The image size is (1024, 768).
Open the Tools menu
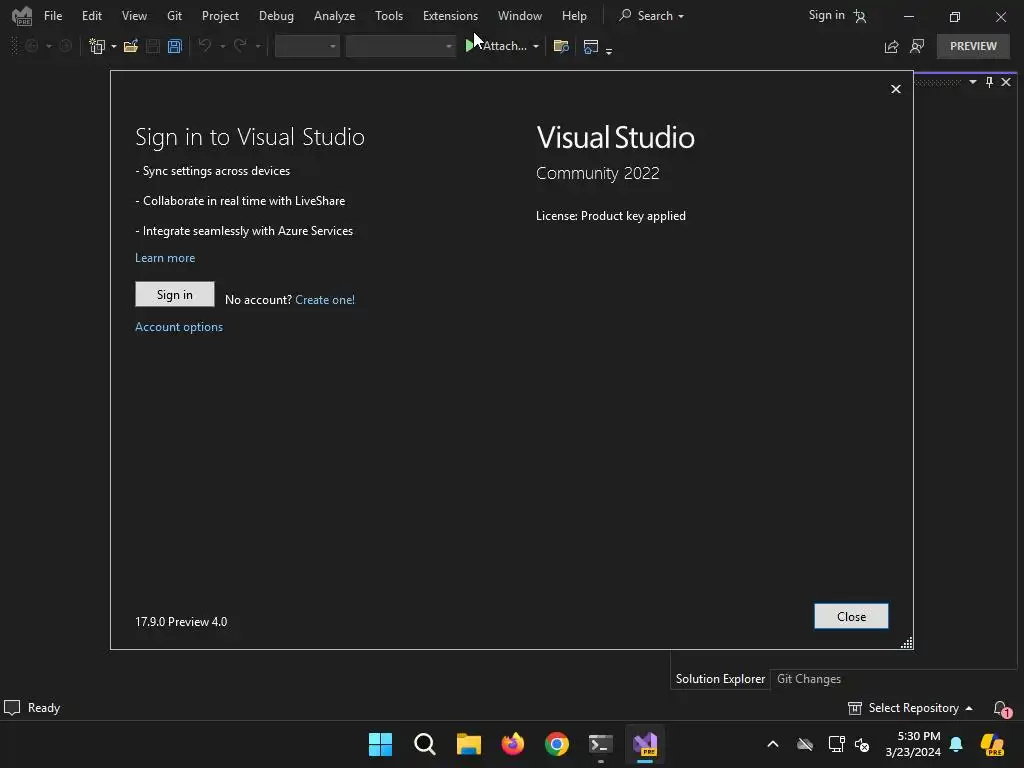(389, 16)
